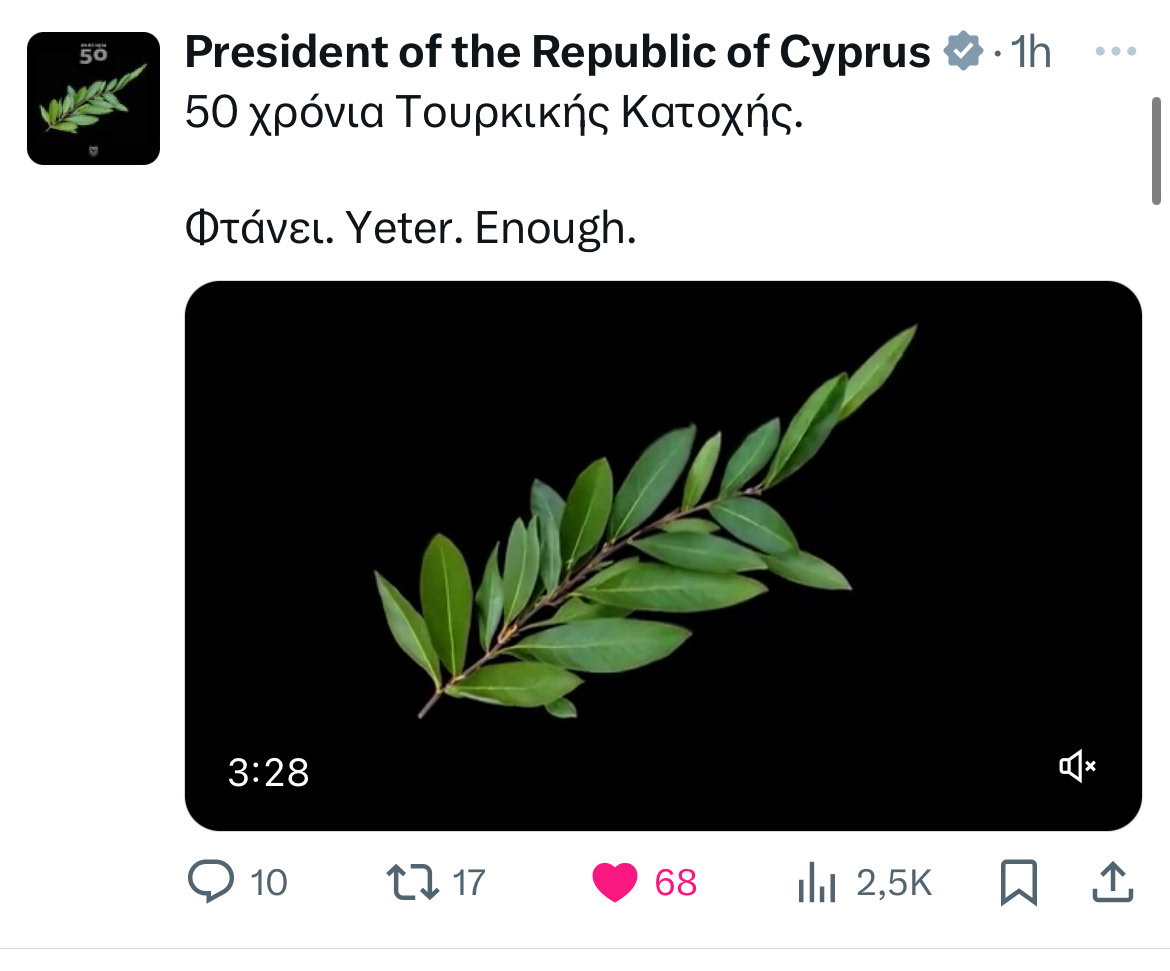Click the 3:28 video duration label
This screenshot has width=1170, height=971.
pyautogui.click(x=268, y=772)
